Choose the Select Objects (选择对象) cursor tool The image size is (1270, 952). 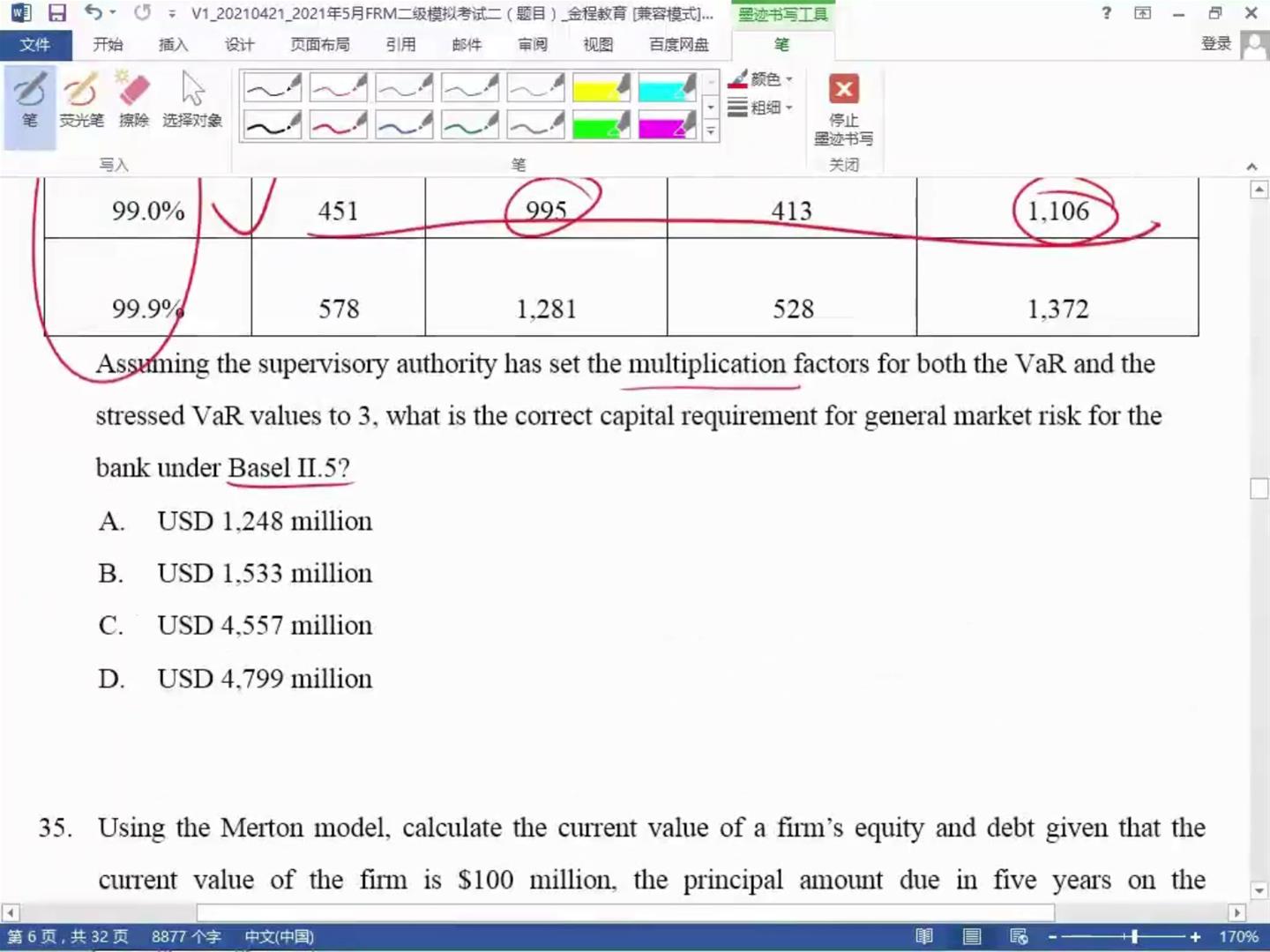click(x=192, y=101)
